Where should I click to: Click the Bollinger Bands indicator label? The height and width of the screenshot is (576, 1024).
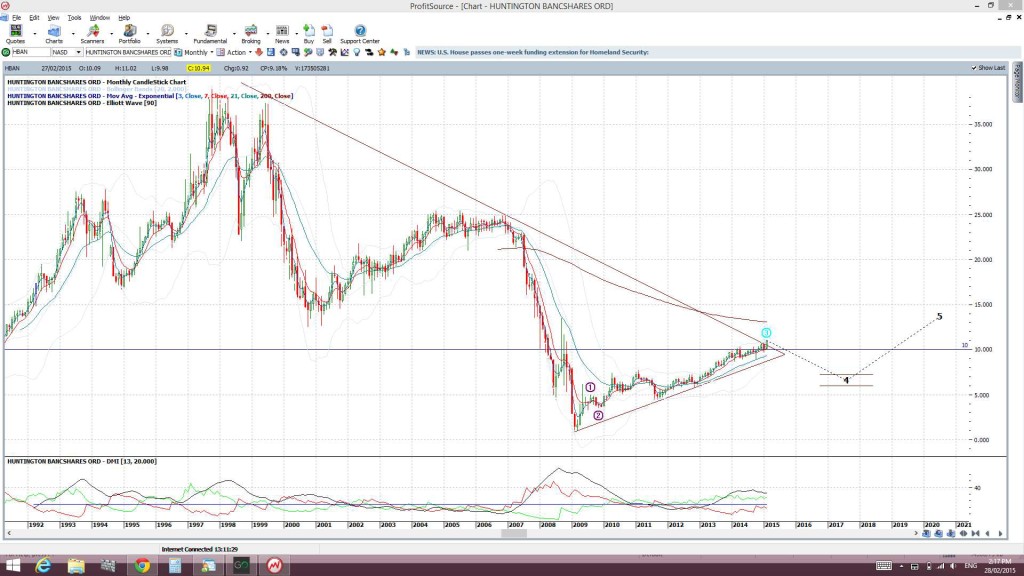tap(97, 89)
